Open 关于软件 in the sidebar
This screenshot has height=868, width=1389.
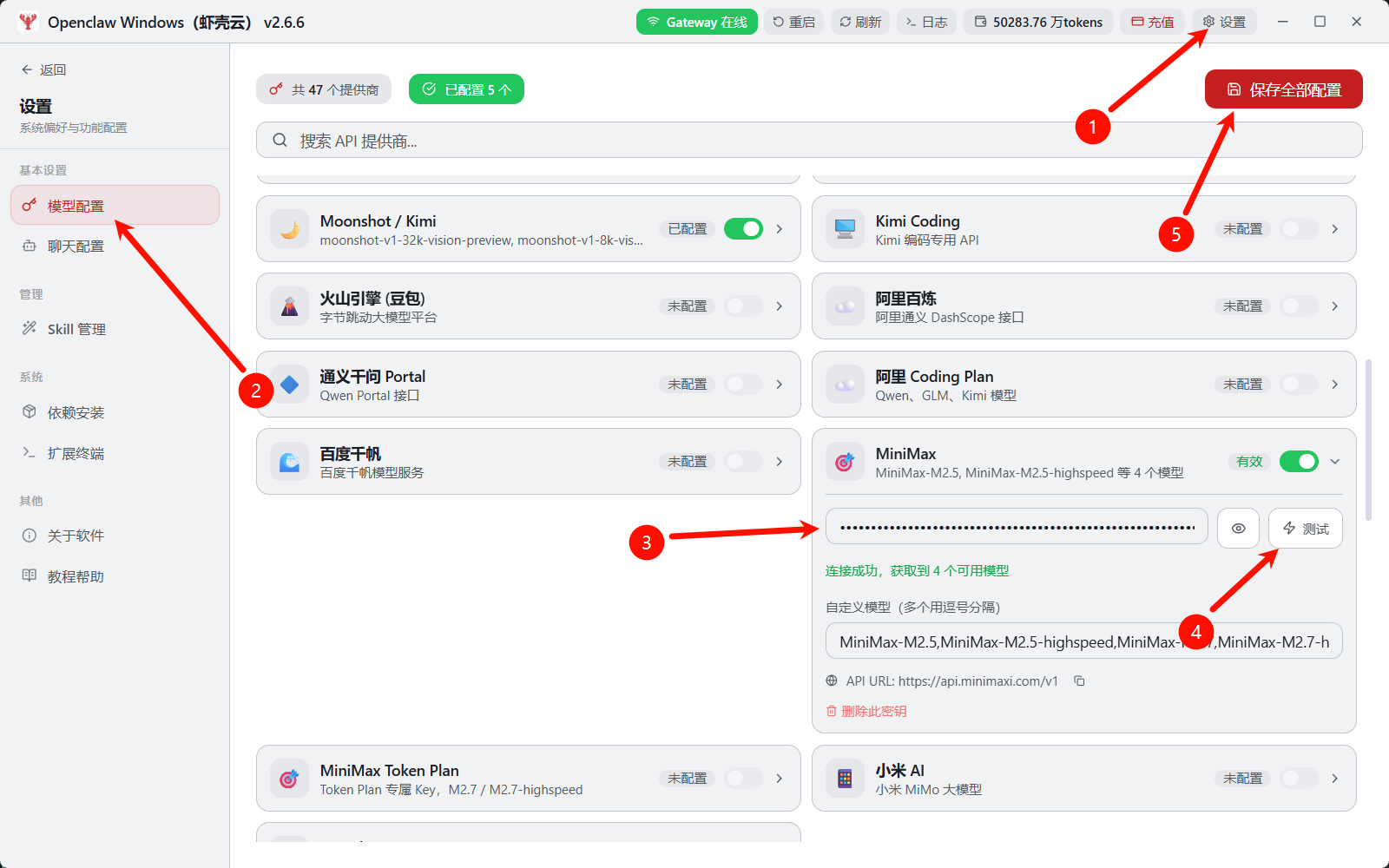115,536
